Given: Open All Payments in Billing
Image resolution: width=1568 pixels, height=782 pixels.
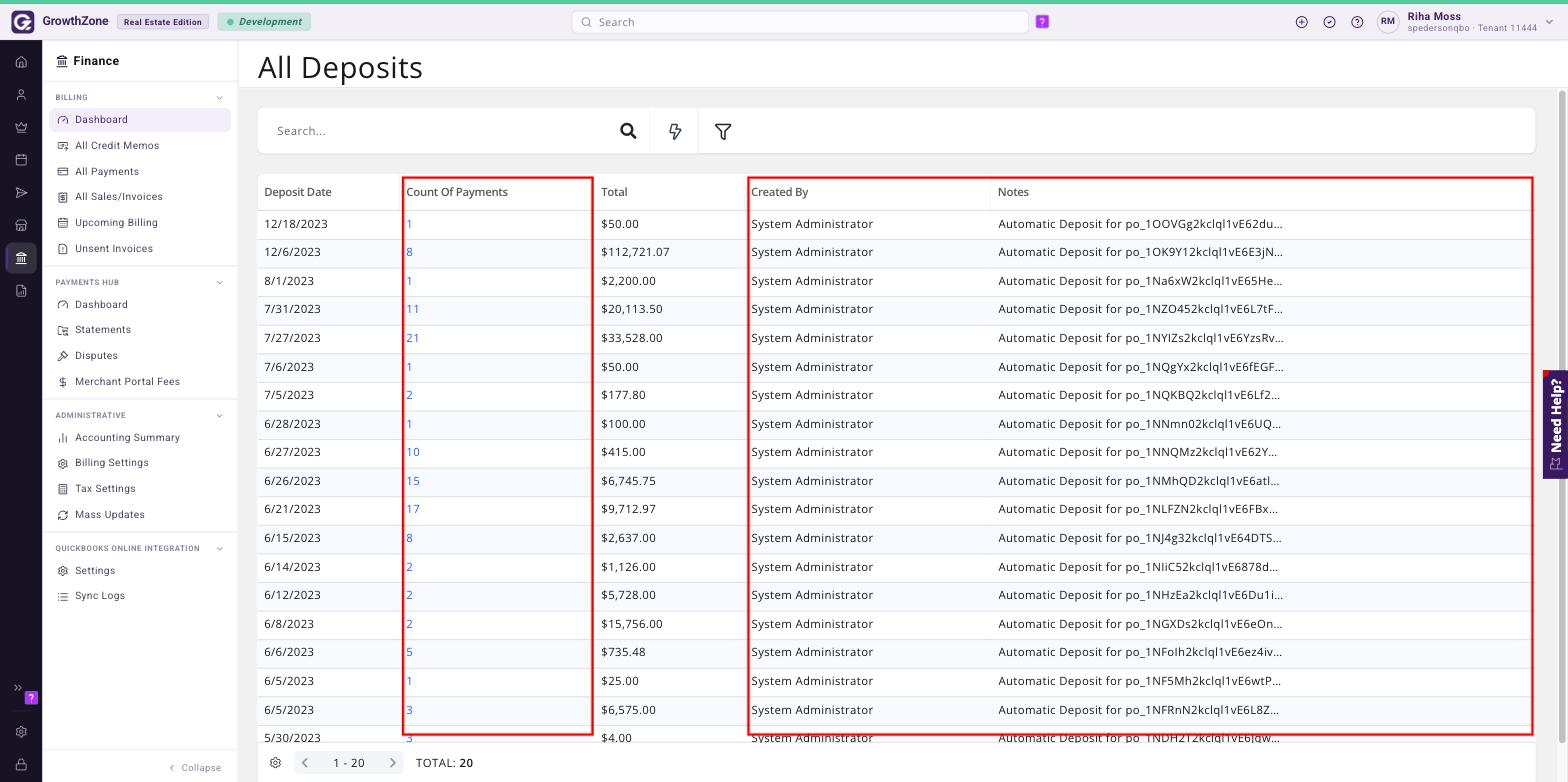Looking at the screenshot, I should [x=106, y=172].
